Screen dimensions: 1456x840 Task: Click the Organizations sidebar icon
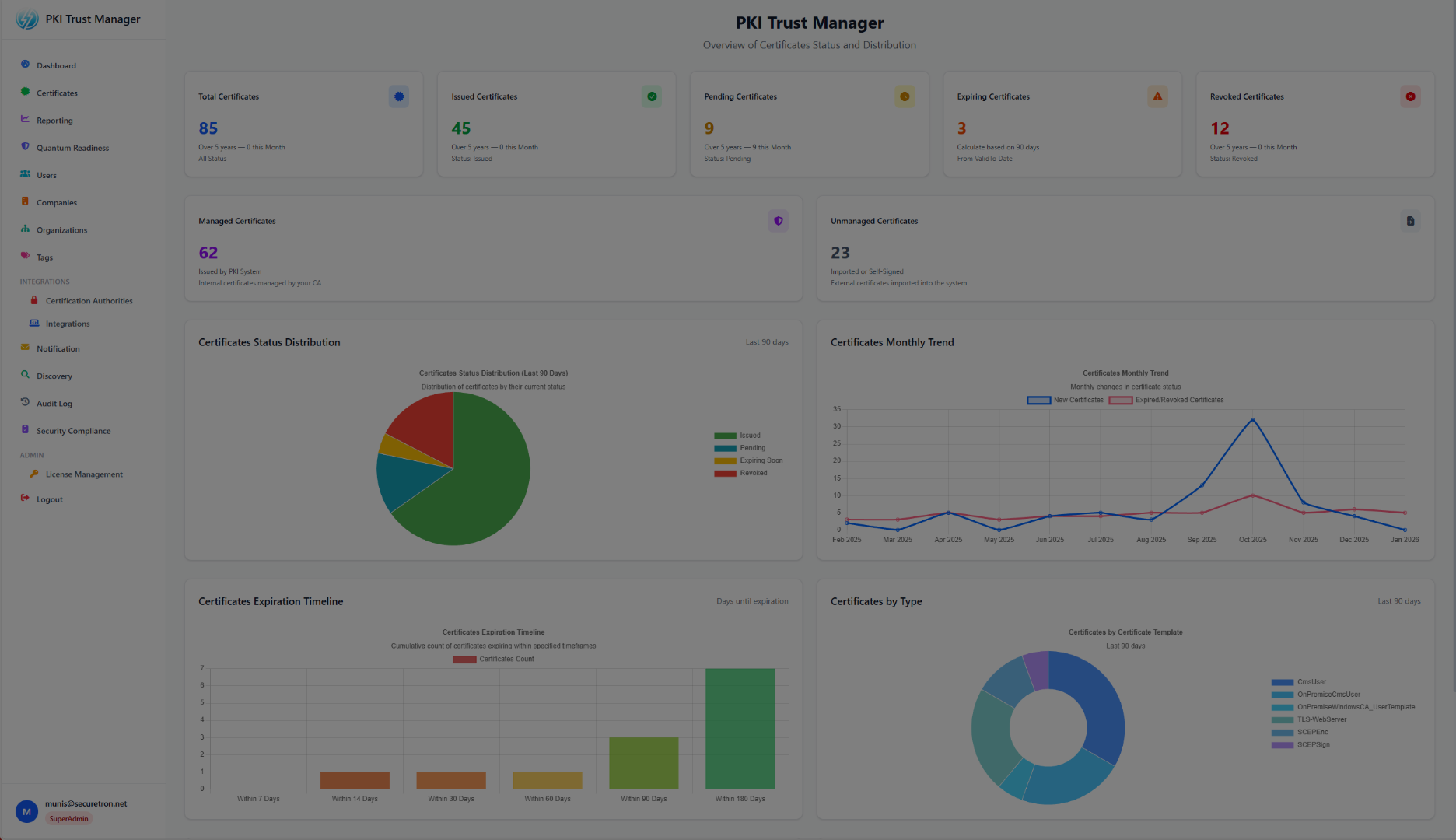(25, 229)
